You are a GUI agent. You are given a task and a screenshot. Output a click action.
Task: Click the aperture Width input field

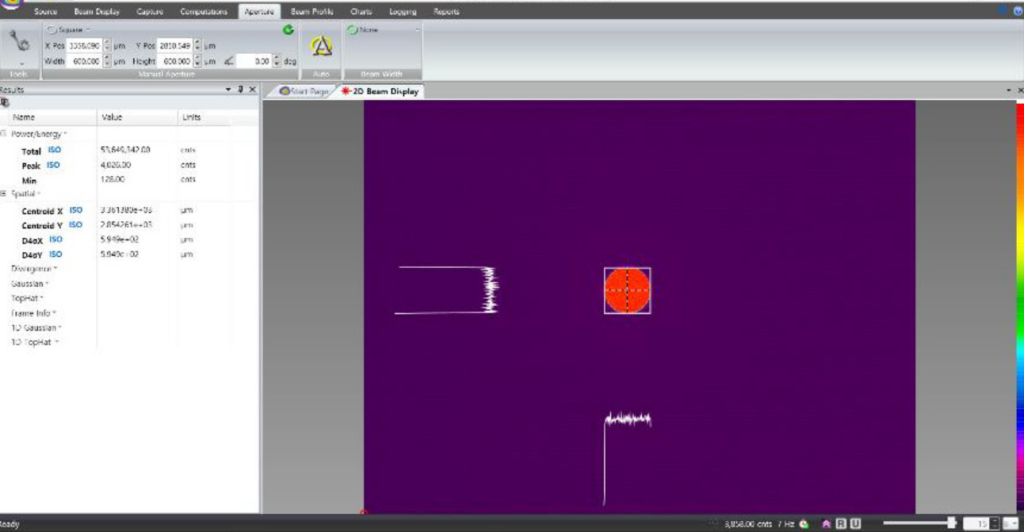84,61
